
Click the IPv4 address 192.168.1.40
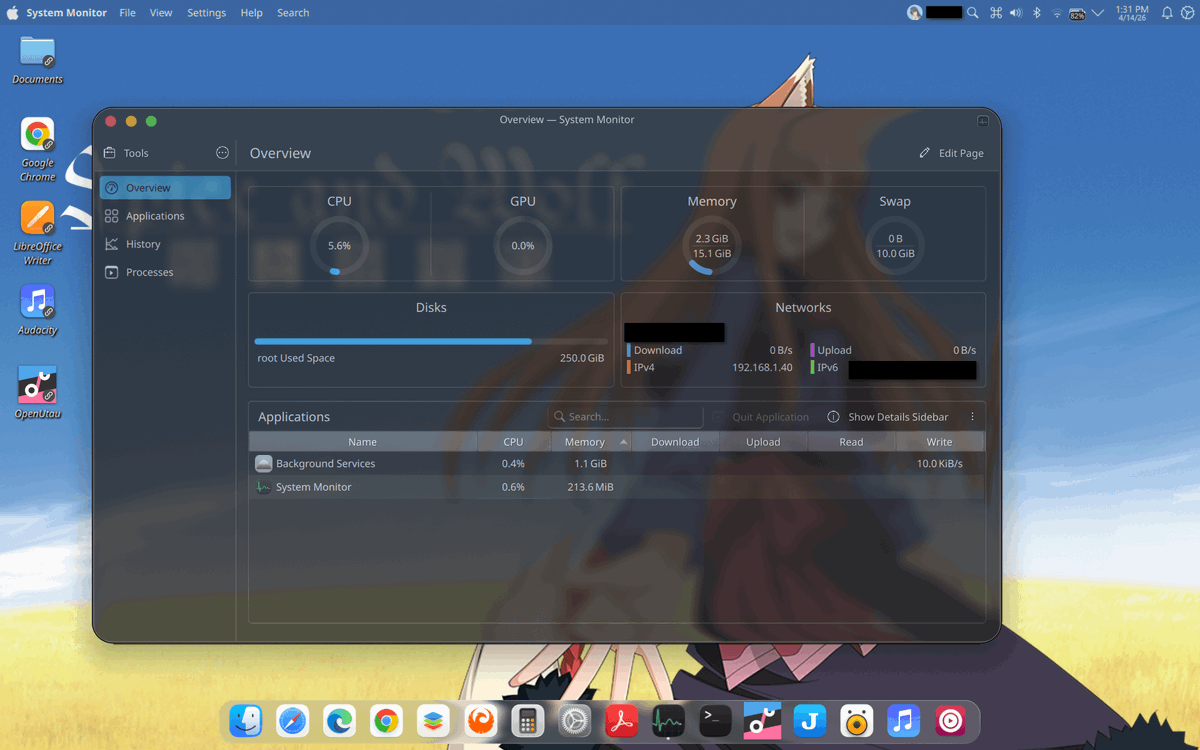762,368
